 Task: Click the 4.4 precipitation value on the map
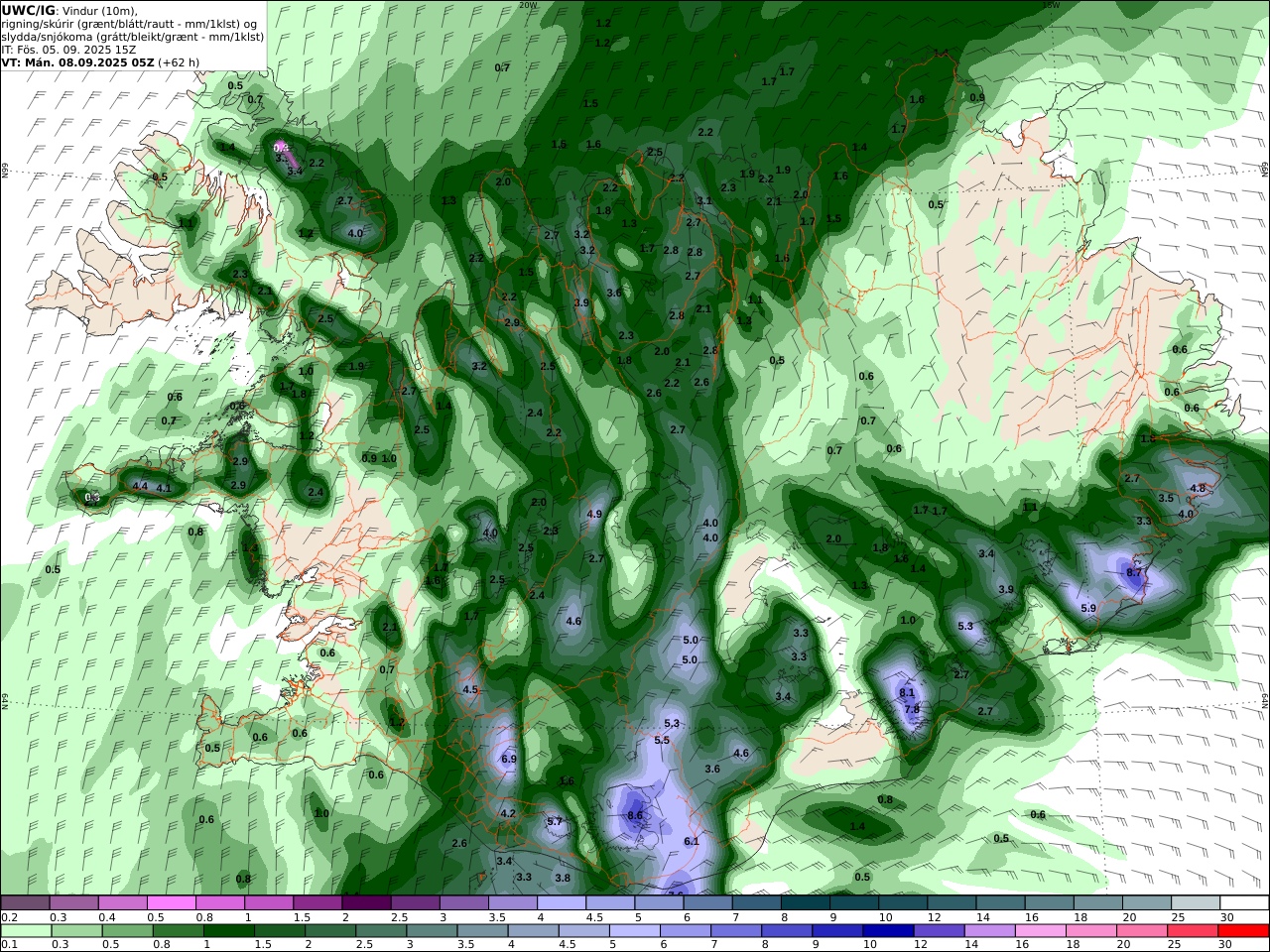(x=140, y=486)
